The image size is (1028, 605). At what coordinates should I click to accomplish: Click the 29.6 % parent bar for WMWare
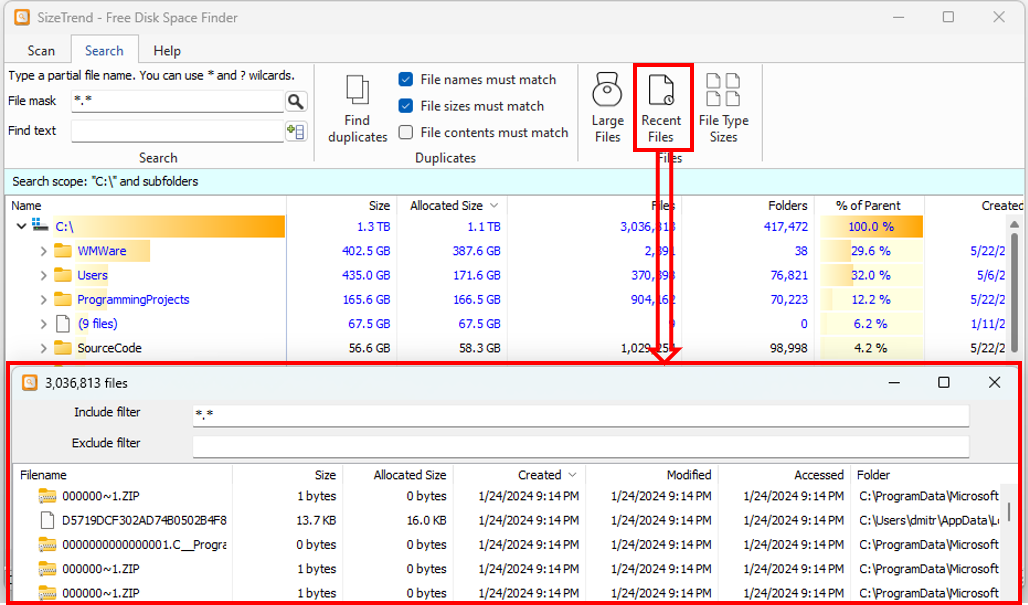tap(871, 251)
